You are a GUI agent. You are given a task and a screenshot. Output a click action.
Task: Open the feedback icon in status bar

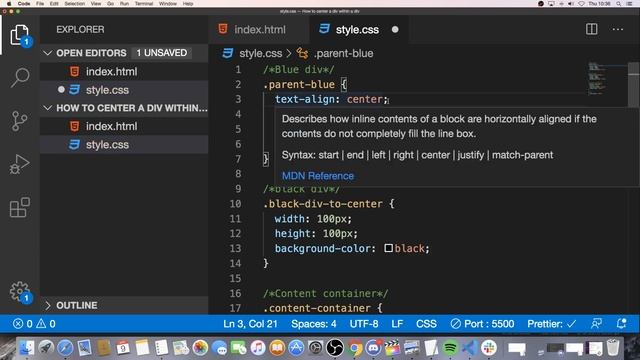[x=596, y=324]
